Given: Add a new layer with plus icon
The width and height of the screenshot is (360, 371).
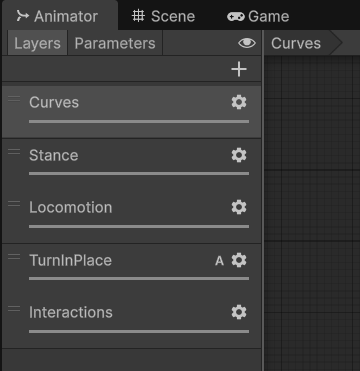Looking at the screenshot, I should pyautogui.click(x=239, y=69).
